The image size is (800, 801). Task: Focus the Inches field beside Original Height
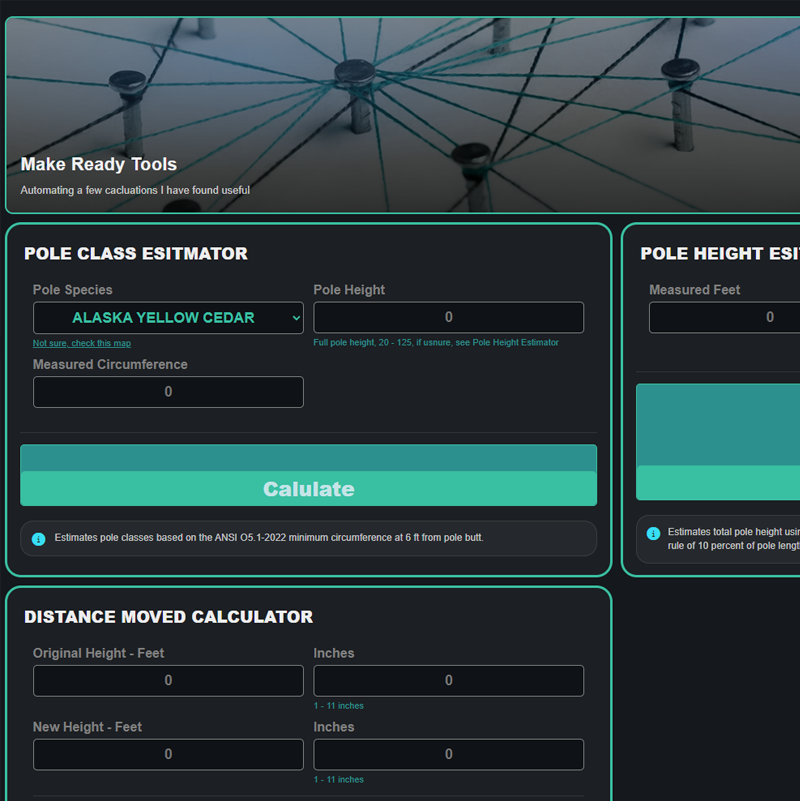click(x=448, y=681)
